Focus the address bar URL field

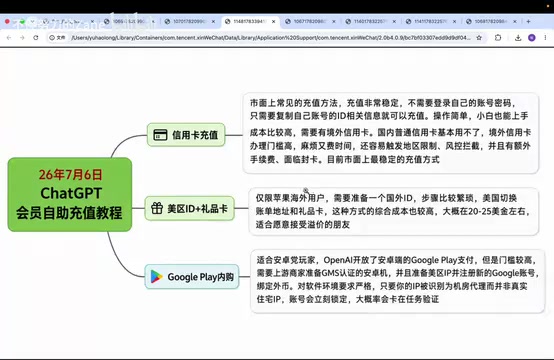[x=270, y=37]
